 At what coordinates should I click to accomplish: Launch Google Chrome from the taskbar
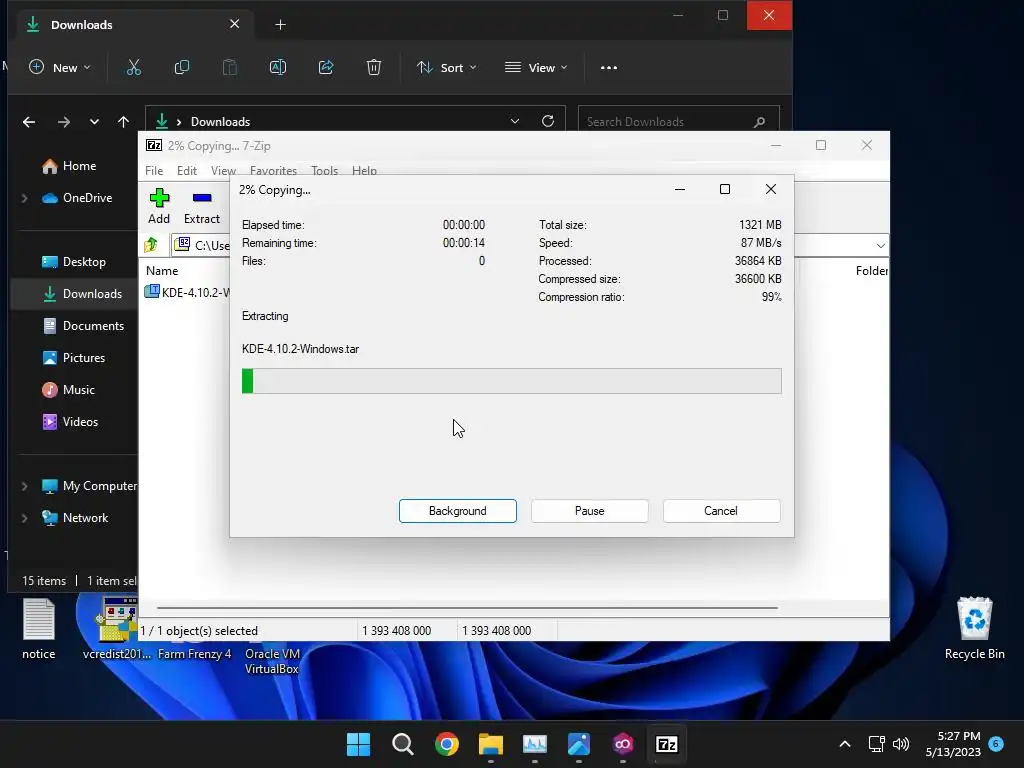[x=447, y=744]
